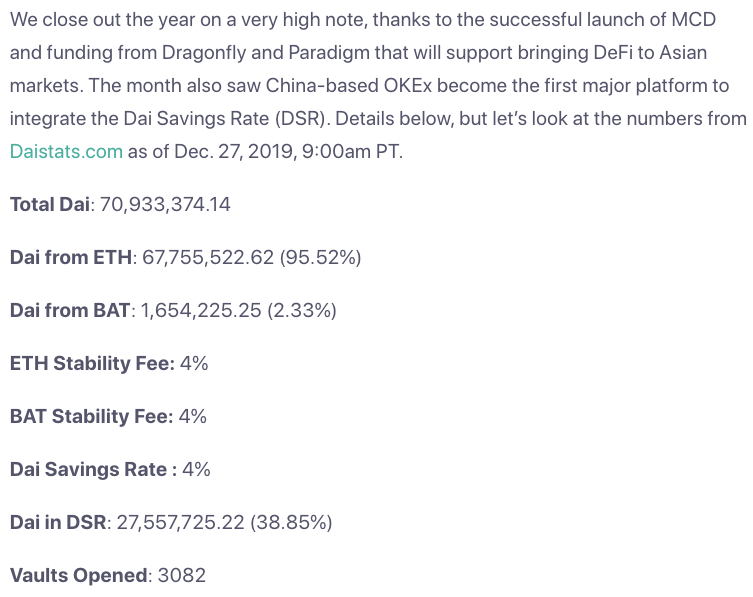This screenshot has width=753, height=597.
Task: Click the Dai Savings Rate 4% value
Action: (196, 469)
